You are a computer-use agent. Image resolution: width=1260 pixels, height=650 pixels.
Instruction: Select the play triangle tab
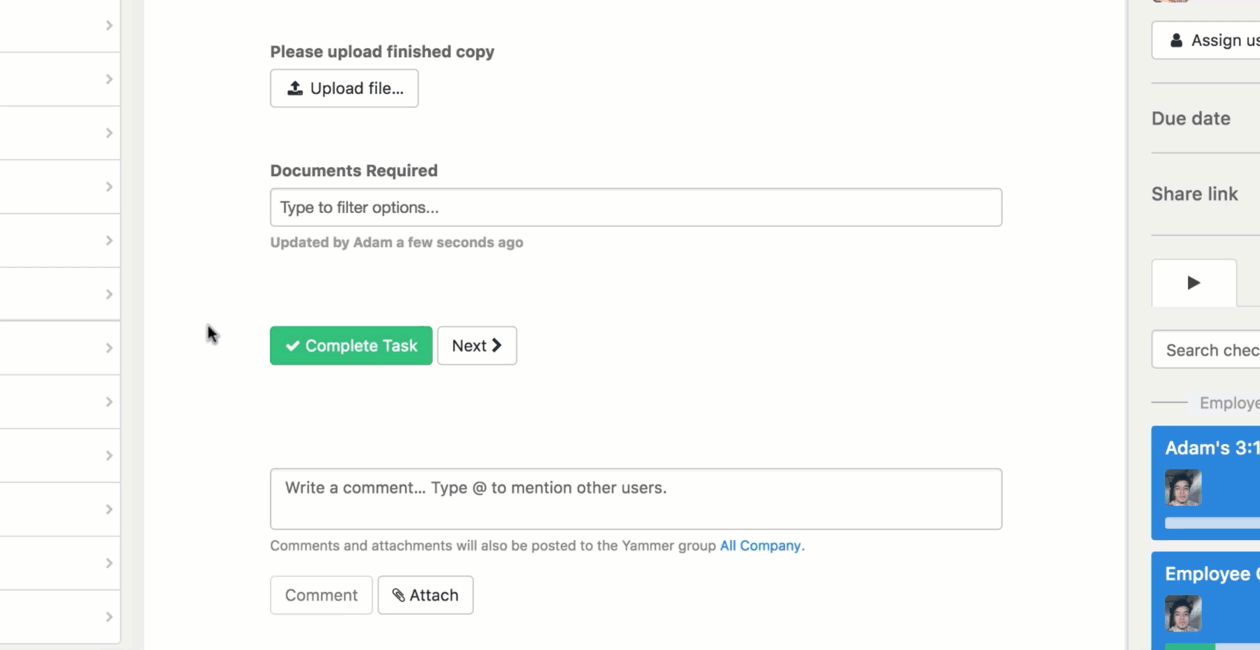click(x=1194, y=283)
